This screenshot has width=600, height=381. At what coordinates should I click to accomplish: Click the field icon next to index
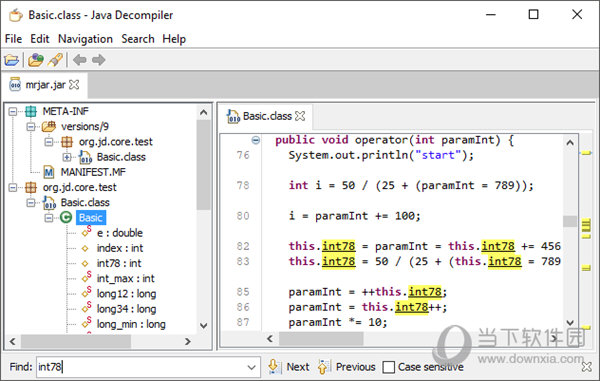pos(85,248)
